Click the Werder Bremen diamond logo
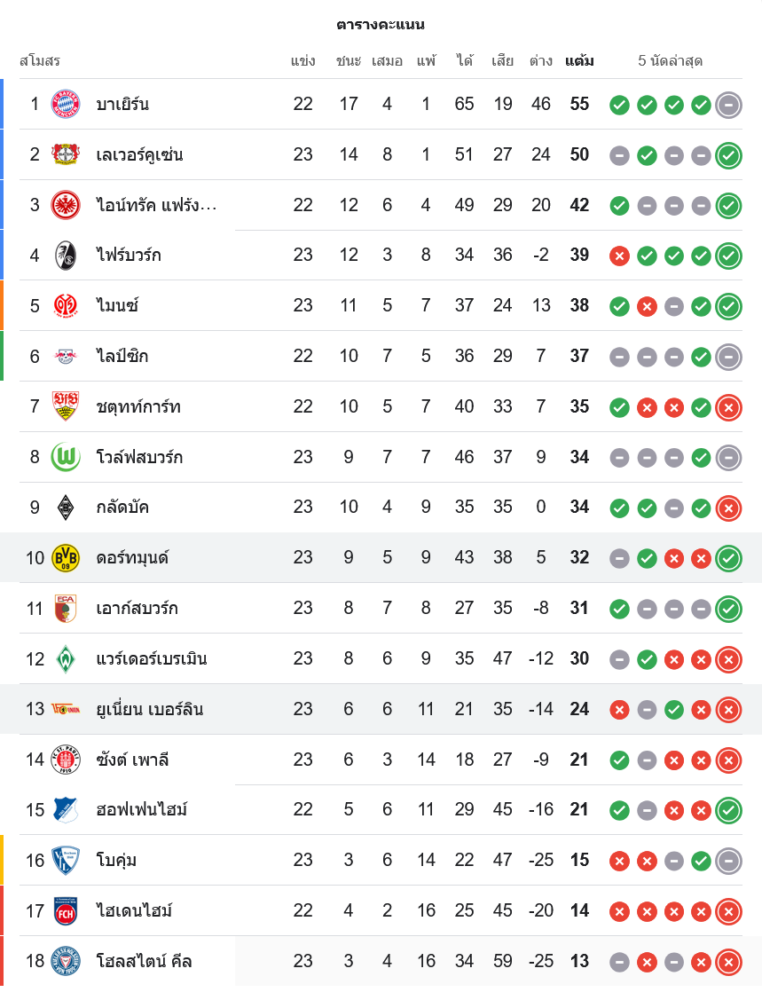 pyautogui.click(x=65, y=659)
